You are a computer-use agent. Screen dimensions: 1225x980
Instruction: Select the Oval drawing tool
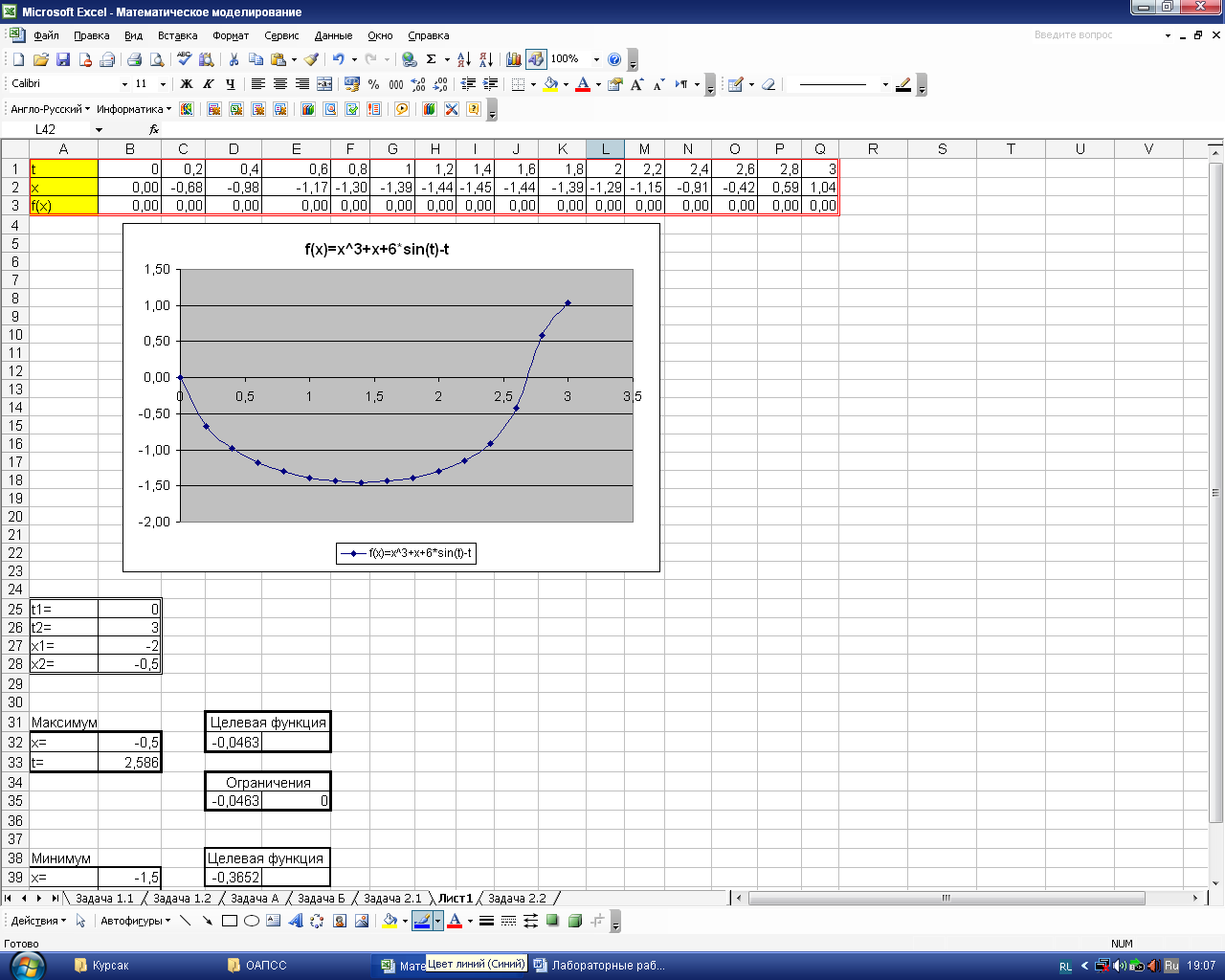tap(252, 921)
